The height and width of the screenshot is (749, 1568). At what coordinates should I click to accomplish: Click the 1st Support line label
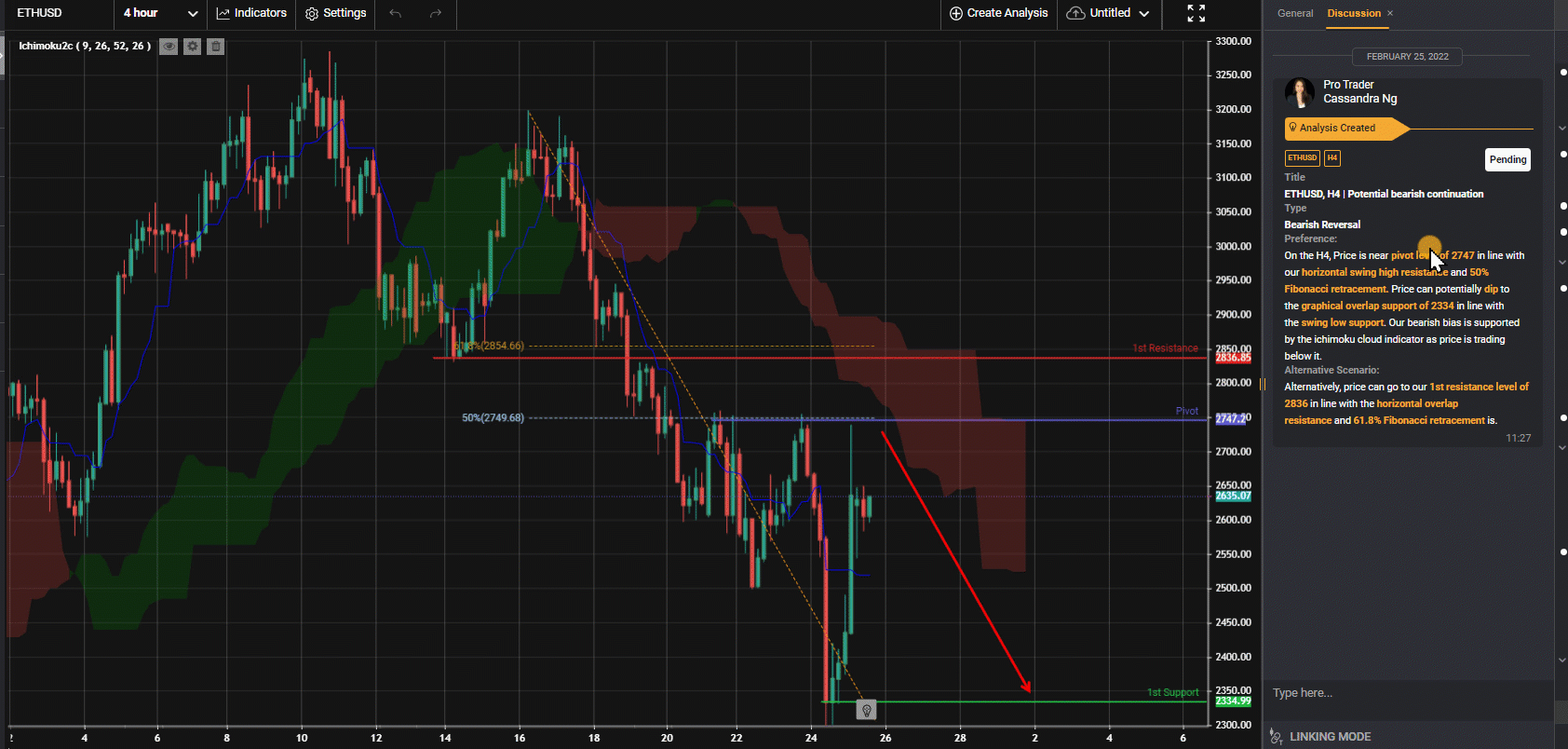(1172, 692)
